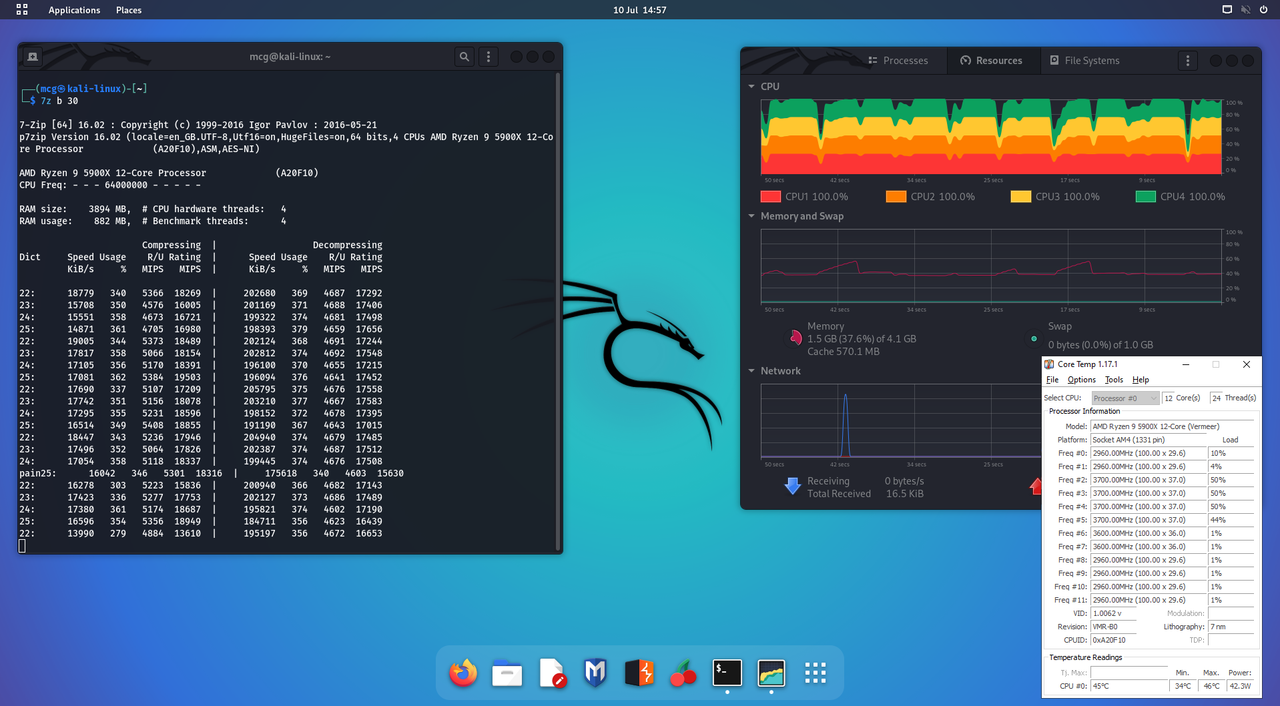Click the 'pain25:' line in terminal

211,473
